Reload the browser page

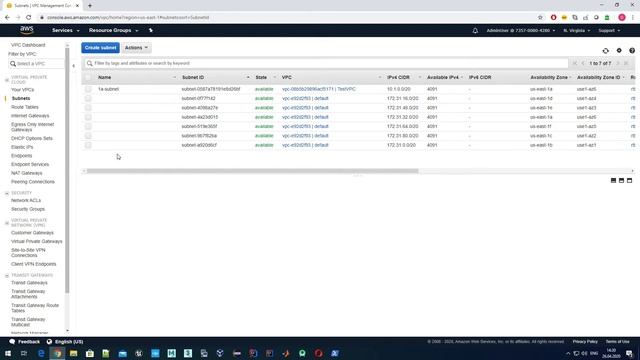29,18
